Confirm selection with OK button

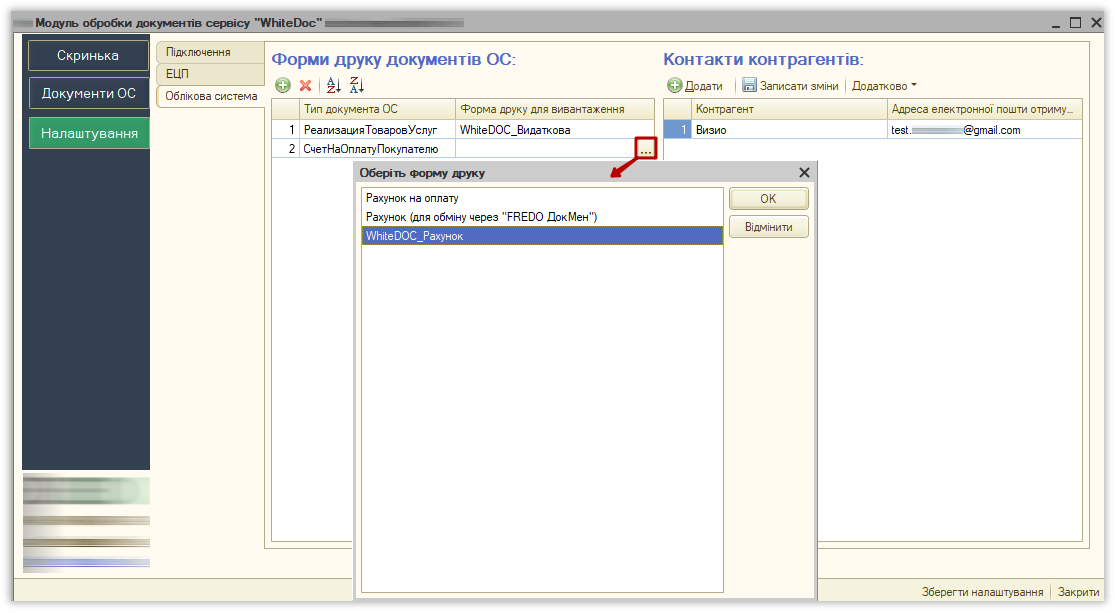(769, 198)
